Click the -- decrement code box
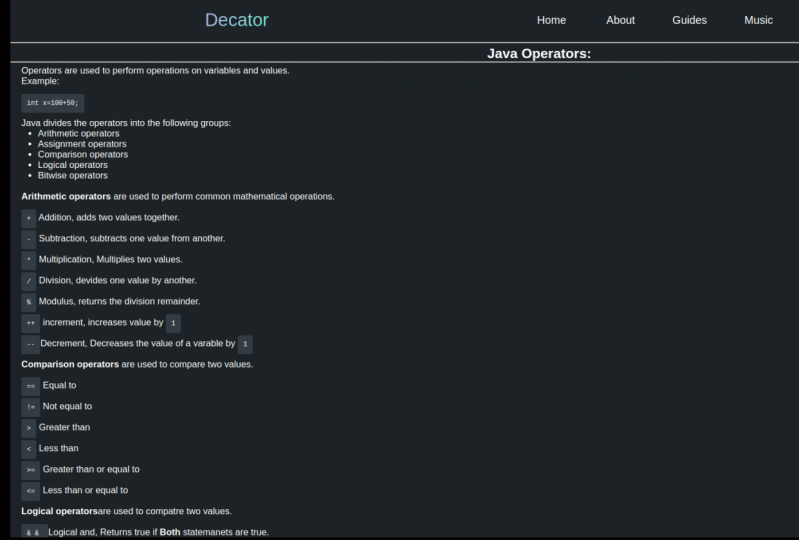This screenshot has height=540, width=799. click(x=31, y=344)
